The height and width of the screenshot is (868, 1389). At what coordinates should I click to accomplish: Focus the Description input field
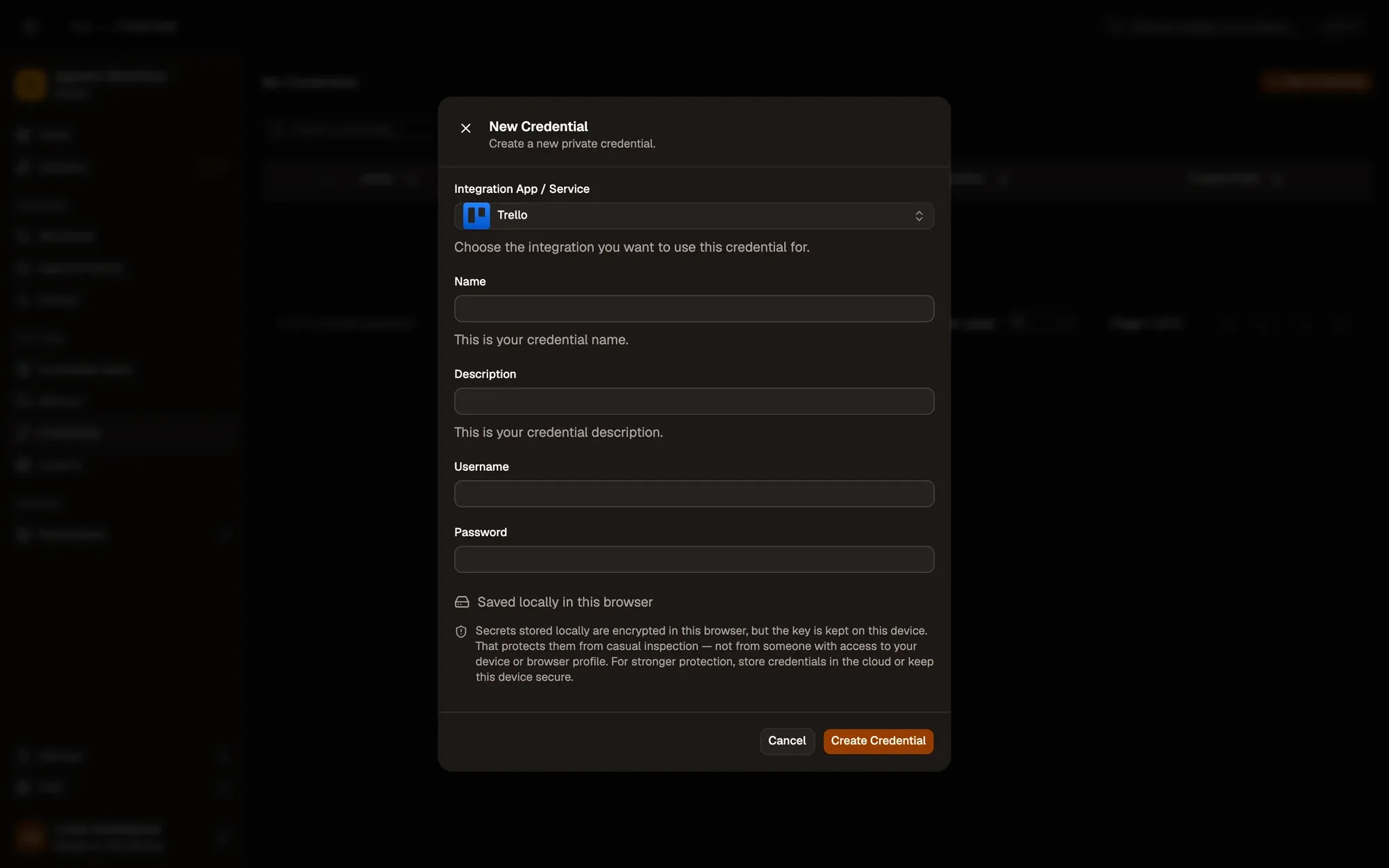click(694, 401)
